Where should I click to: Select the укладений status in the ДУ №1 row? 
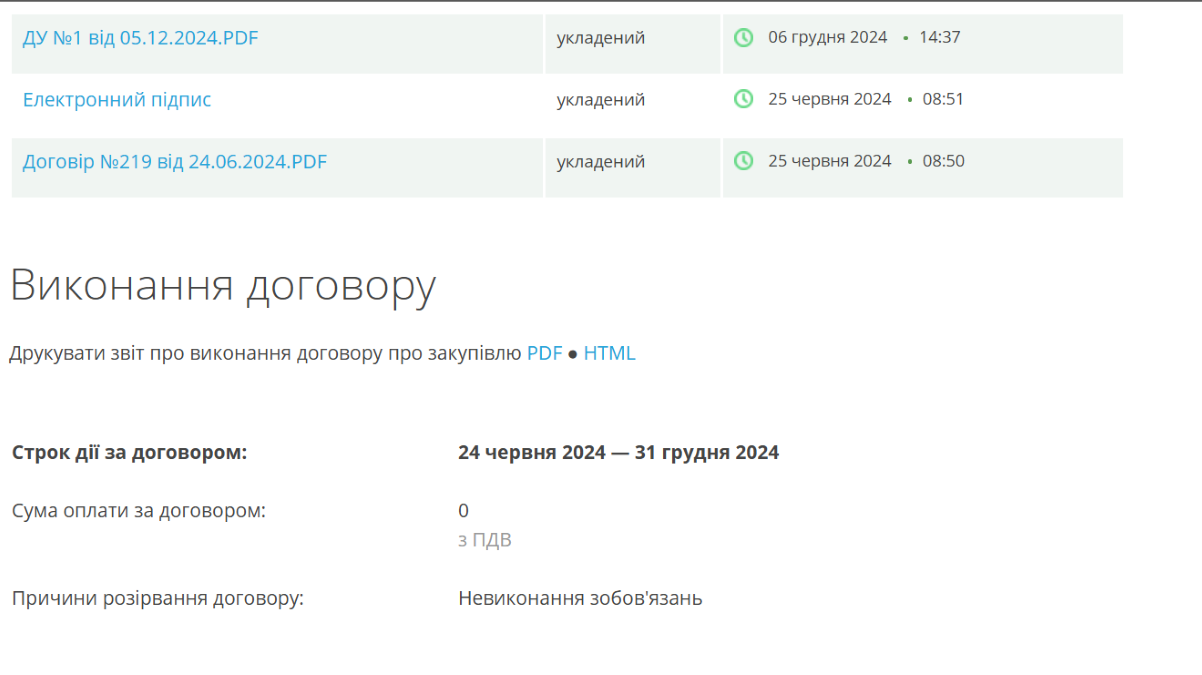[x=601, y=38]
